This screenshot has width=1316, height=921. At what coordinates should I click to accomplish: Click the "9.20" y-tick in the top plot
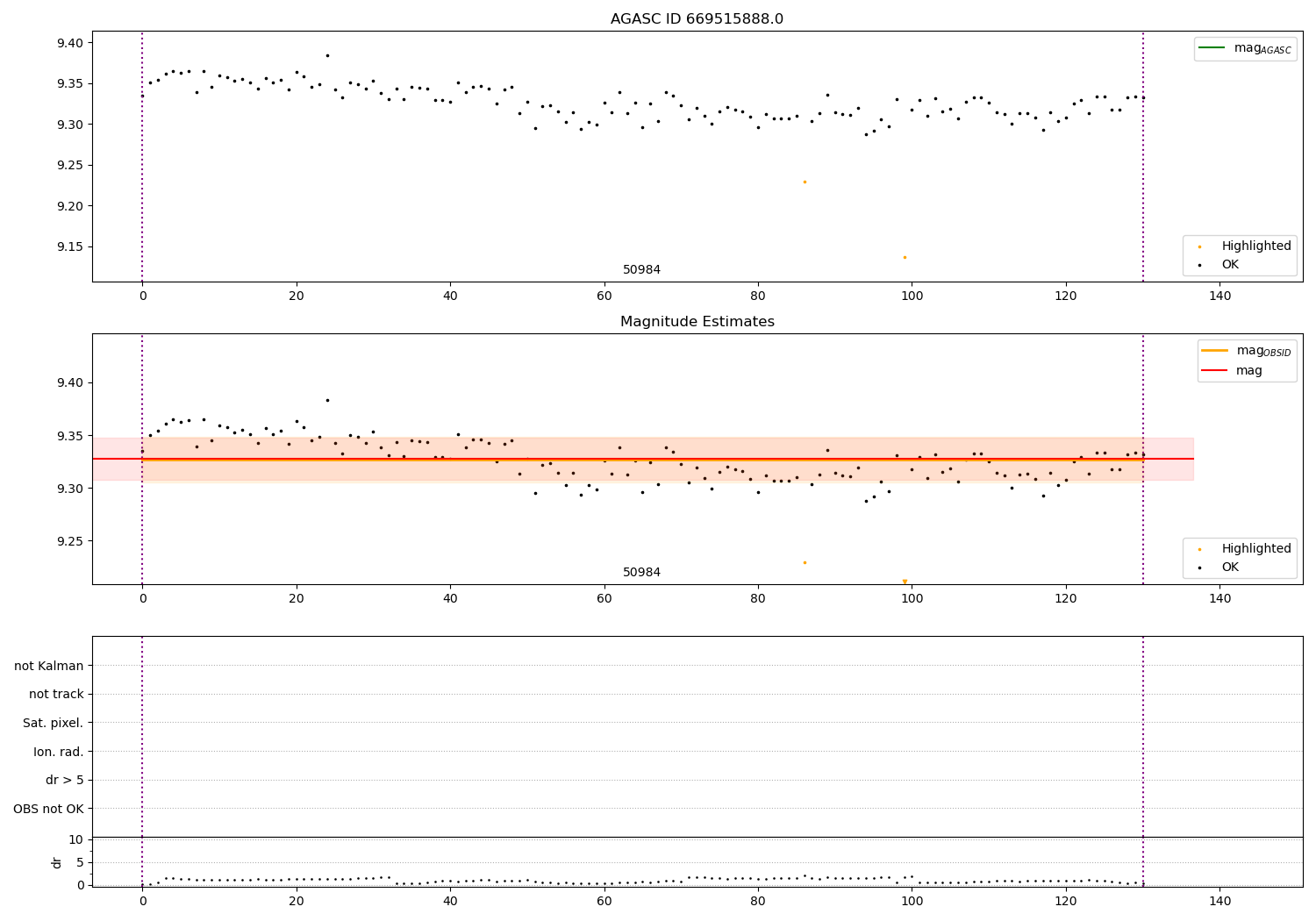[x=68, y=206]
